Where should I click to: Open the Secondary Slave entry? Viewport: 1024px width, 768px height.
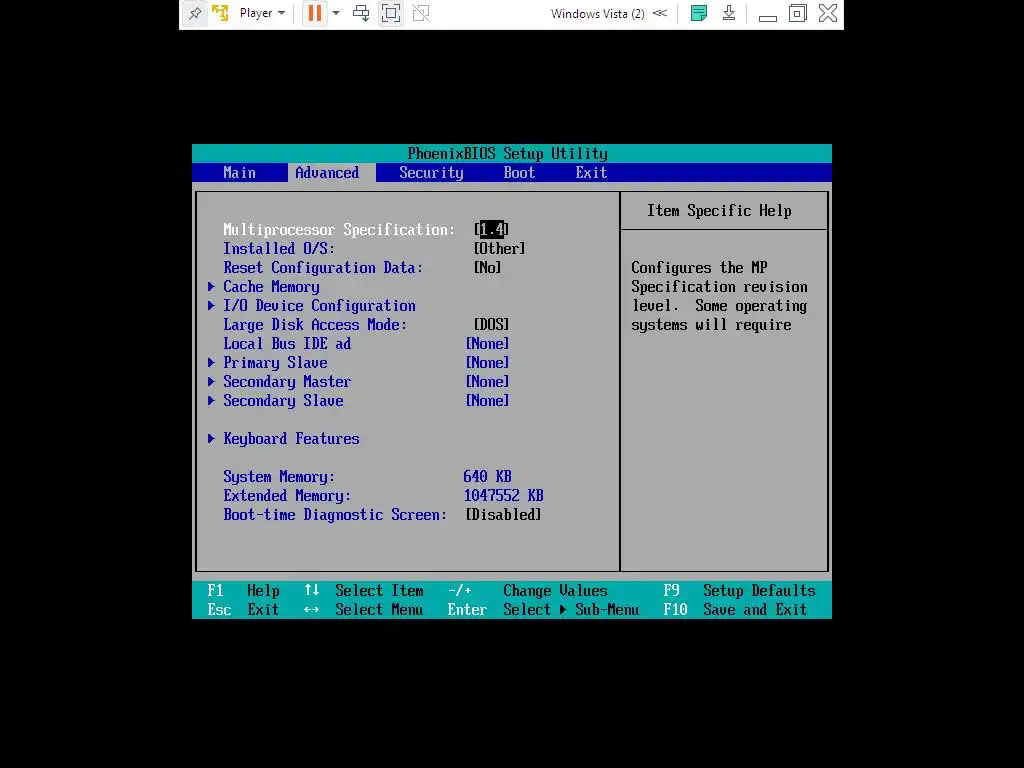tap(283, 400)
